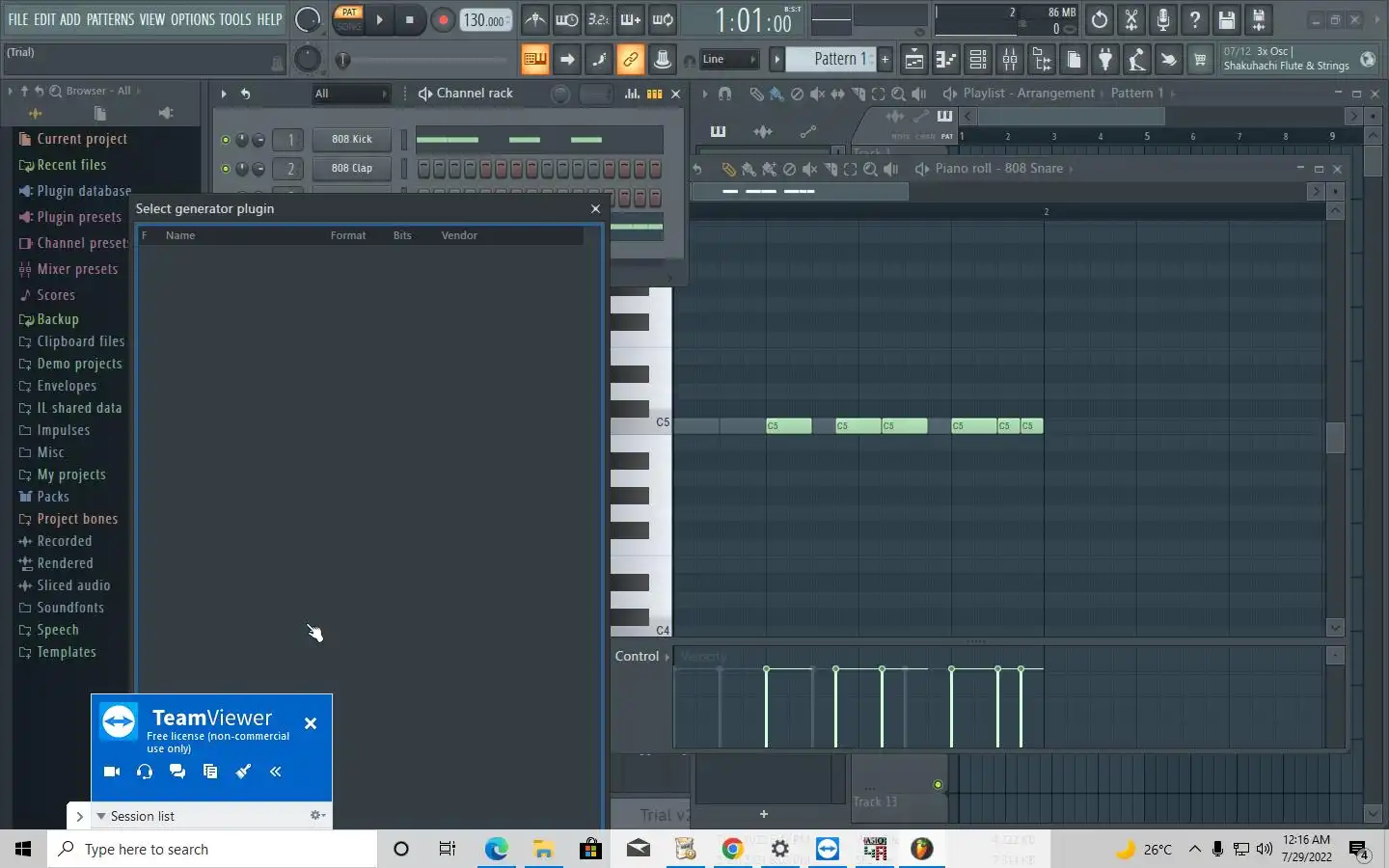
Task: Click Windows search box on taskbar
Action: [x=212, y=849]
